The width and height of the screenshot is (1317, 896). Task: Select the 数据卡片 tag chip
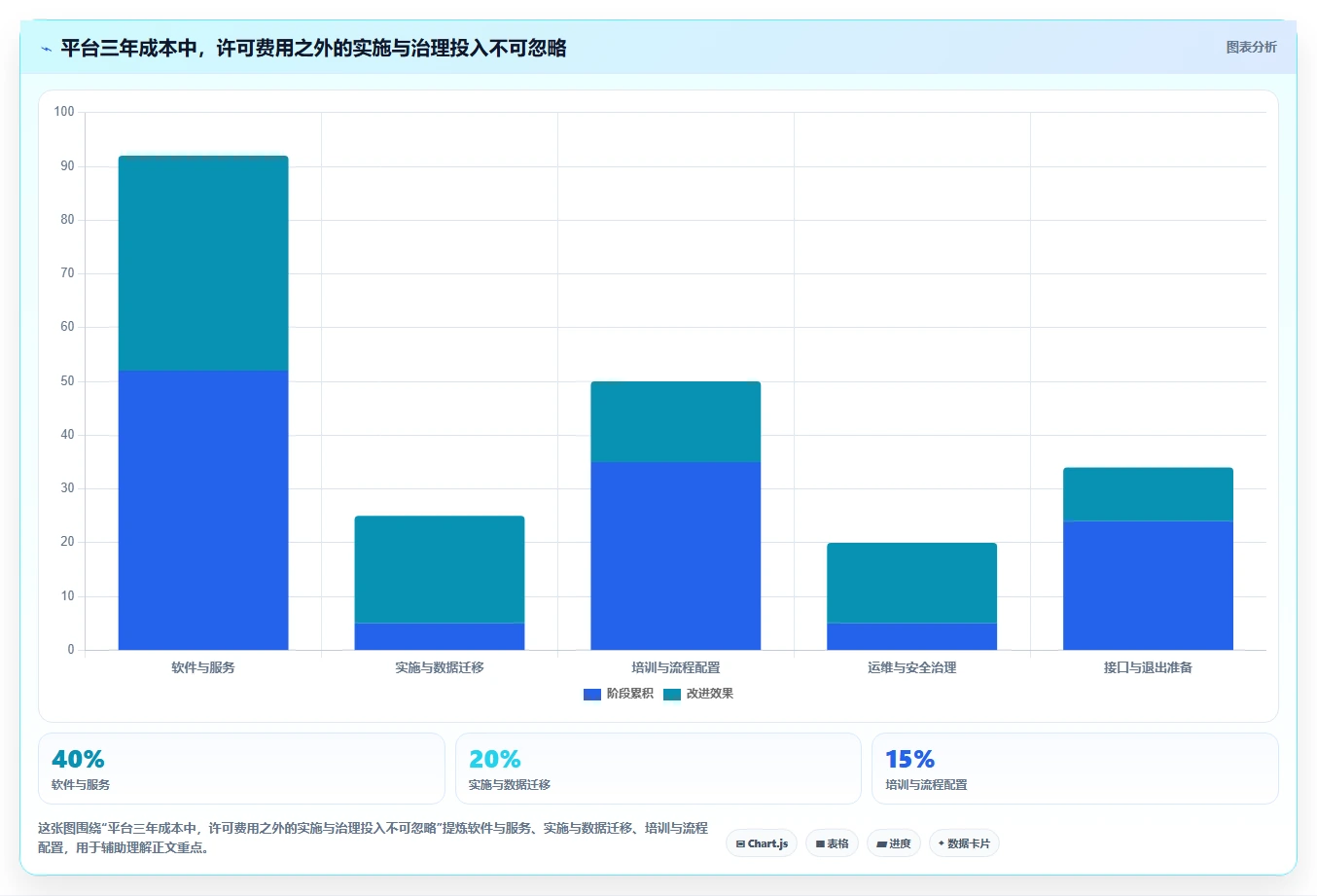tap(964, 843)
